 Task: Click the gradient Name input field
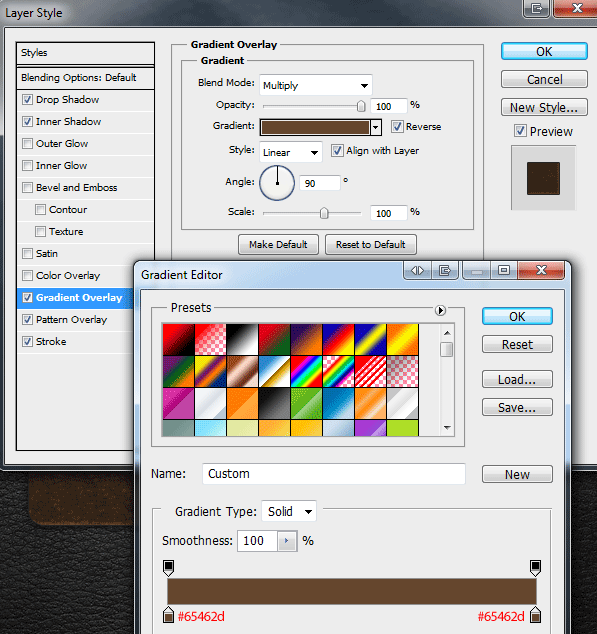pos(334,474)
